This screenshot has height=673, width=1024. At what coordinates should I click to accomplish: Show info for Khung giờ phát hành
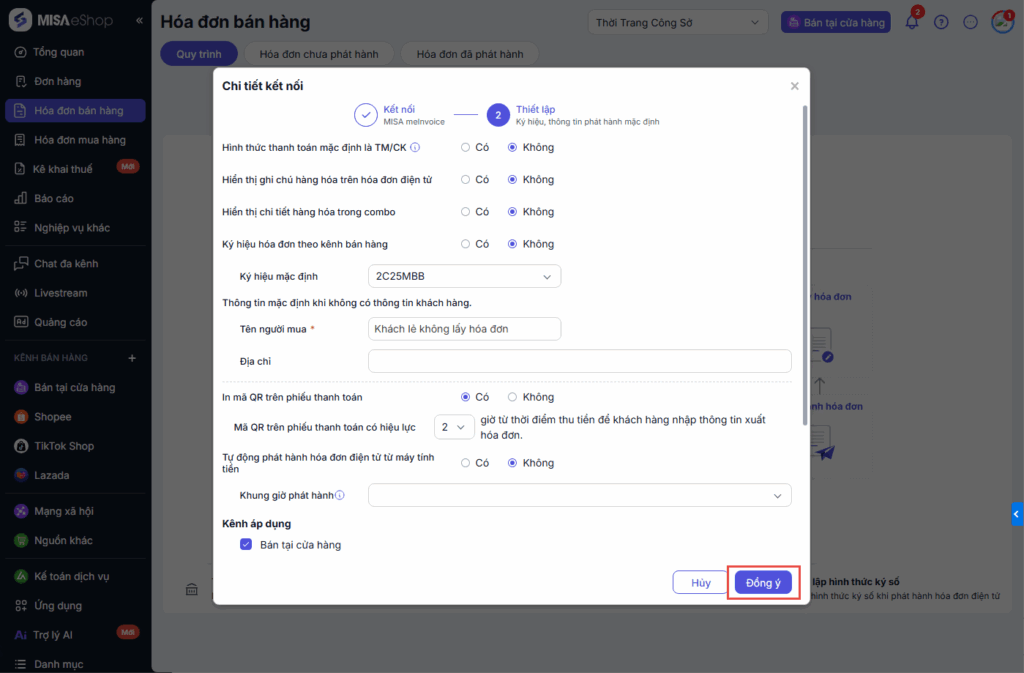[340, 495]
